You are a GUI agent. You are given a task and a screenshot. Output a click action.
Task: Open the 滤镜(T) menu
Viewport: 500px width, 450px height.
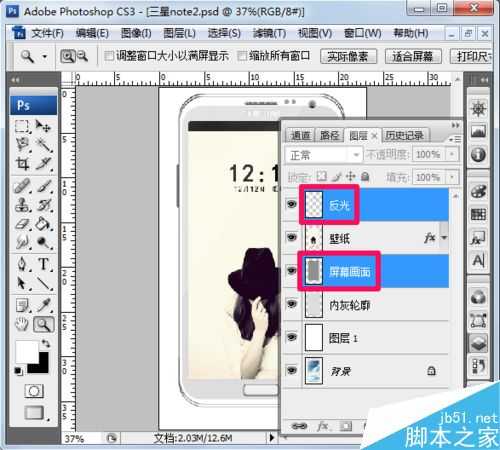click(x=269, y=33)
